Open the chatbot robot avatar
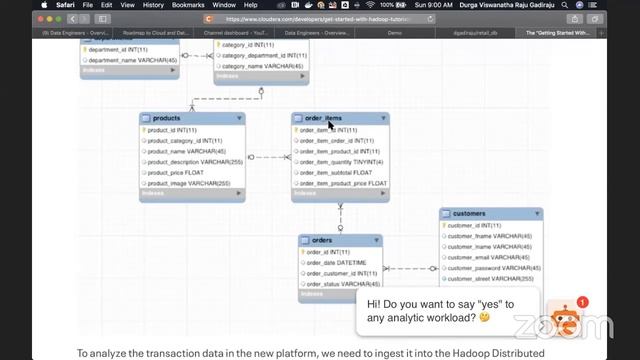 [x=564, y=320]
